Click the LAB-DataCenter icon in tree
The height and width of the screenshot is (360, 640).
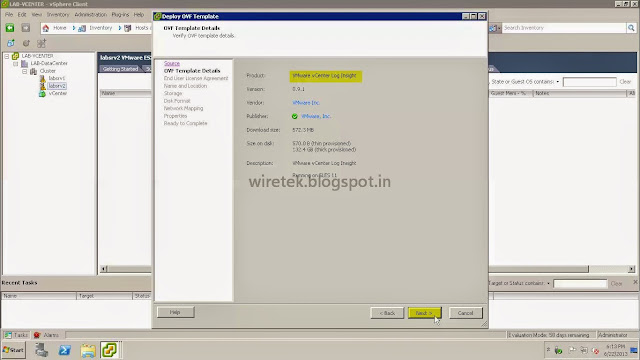[x=24, y=63]
